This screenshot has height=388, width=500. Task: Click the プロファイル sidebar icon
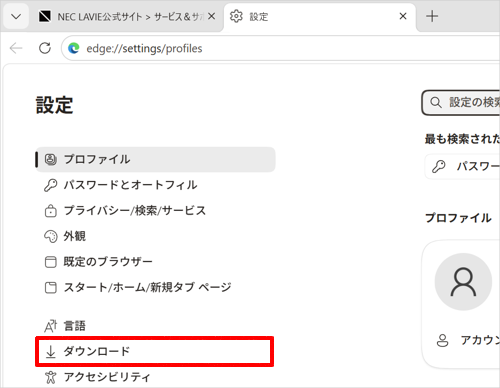point(50,159)
